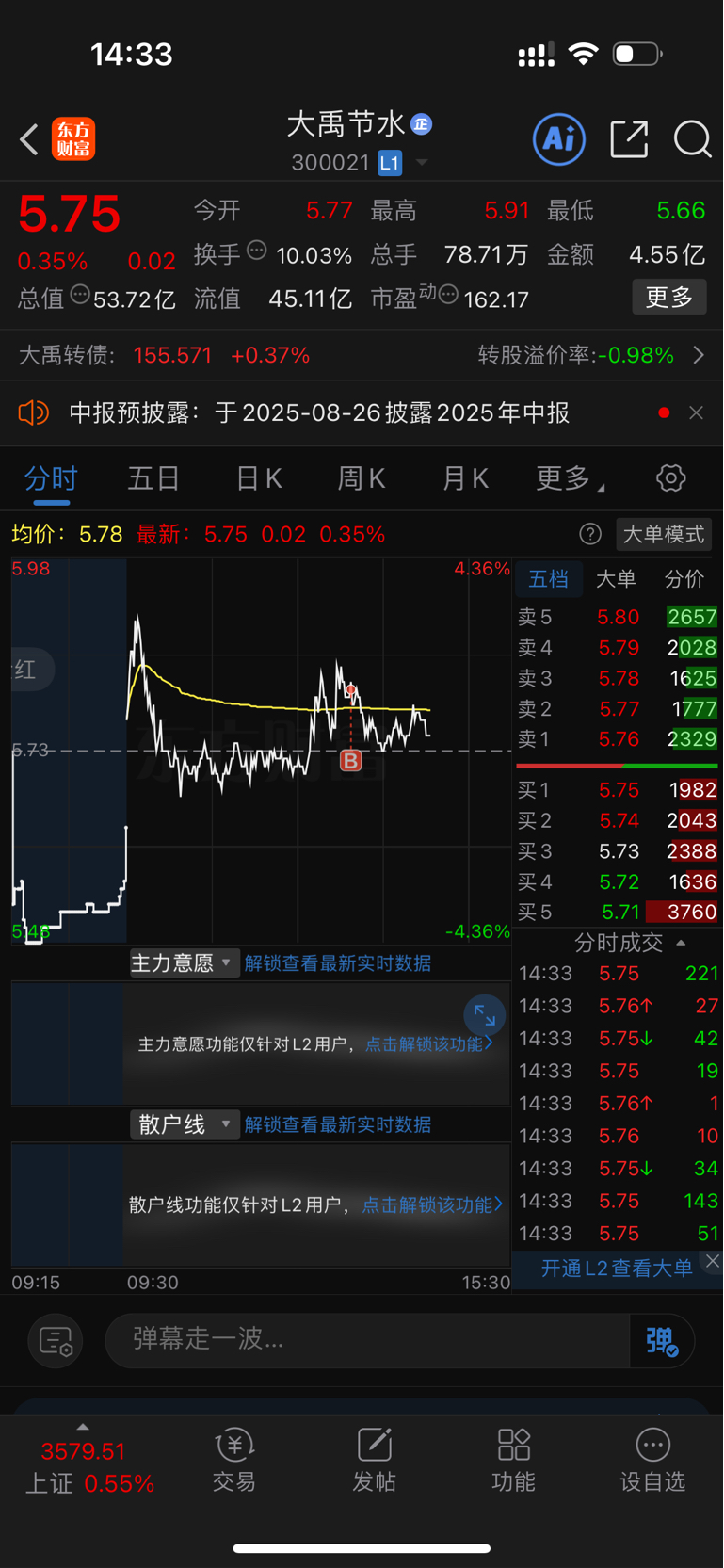Close the 开通L2 banner
This screenshot has width=724, height=1568.
[713, 1261]
